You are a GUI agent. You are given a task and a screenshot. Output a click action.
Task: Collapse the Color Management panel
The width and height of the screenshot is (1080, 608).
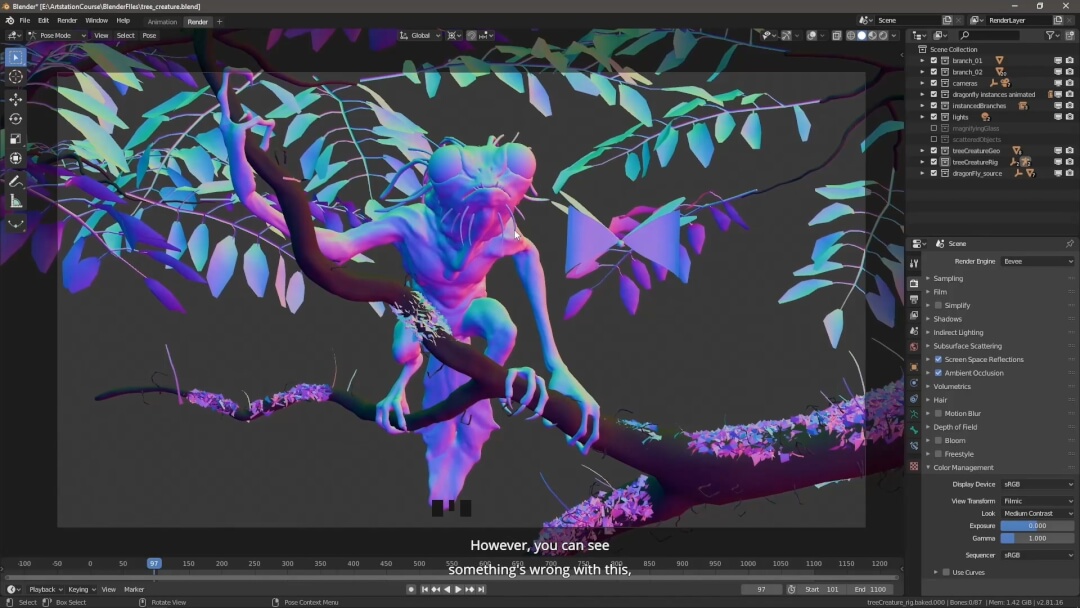pos(928,468)
